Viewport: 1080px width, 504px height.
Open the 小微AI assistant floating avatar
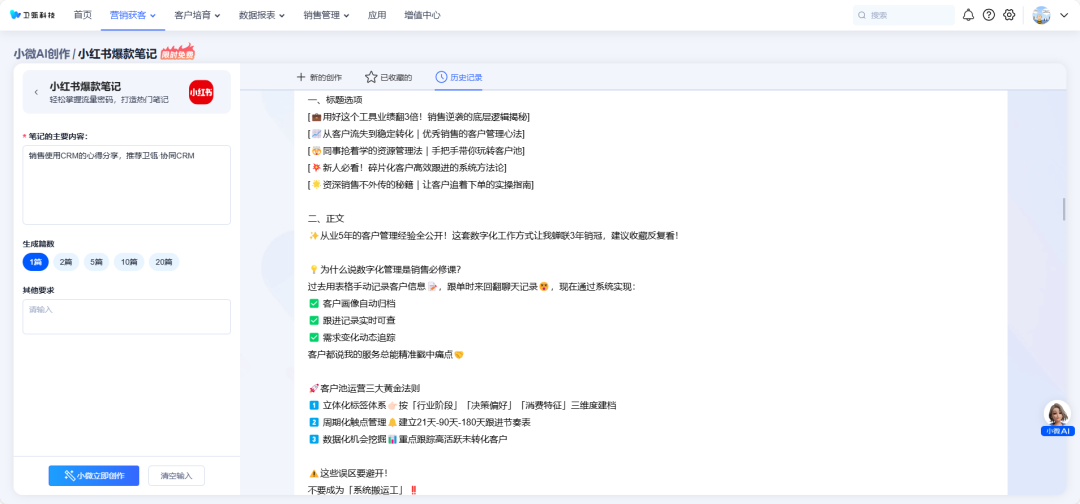pos(1057,415)
